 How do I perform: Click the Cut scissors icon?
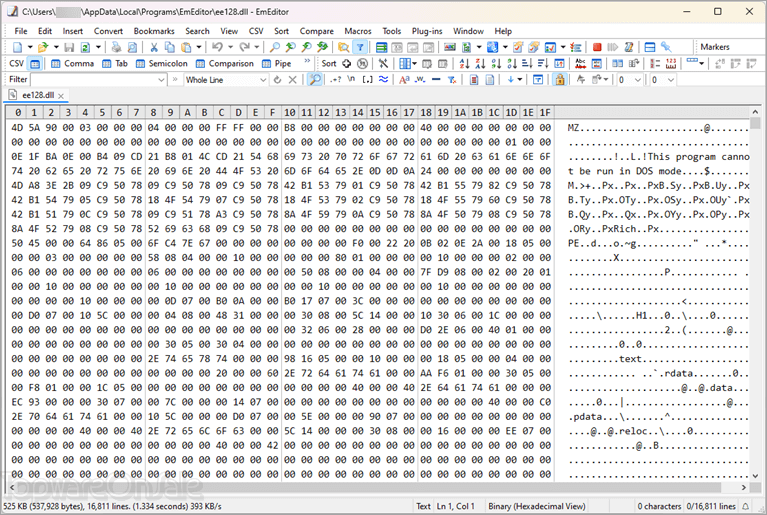[x=154, y=47]
